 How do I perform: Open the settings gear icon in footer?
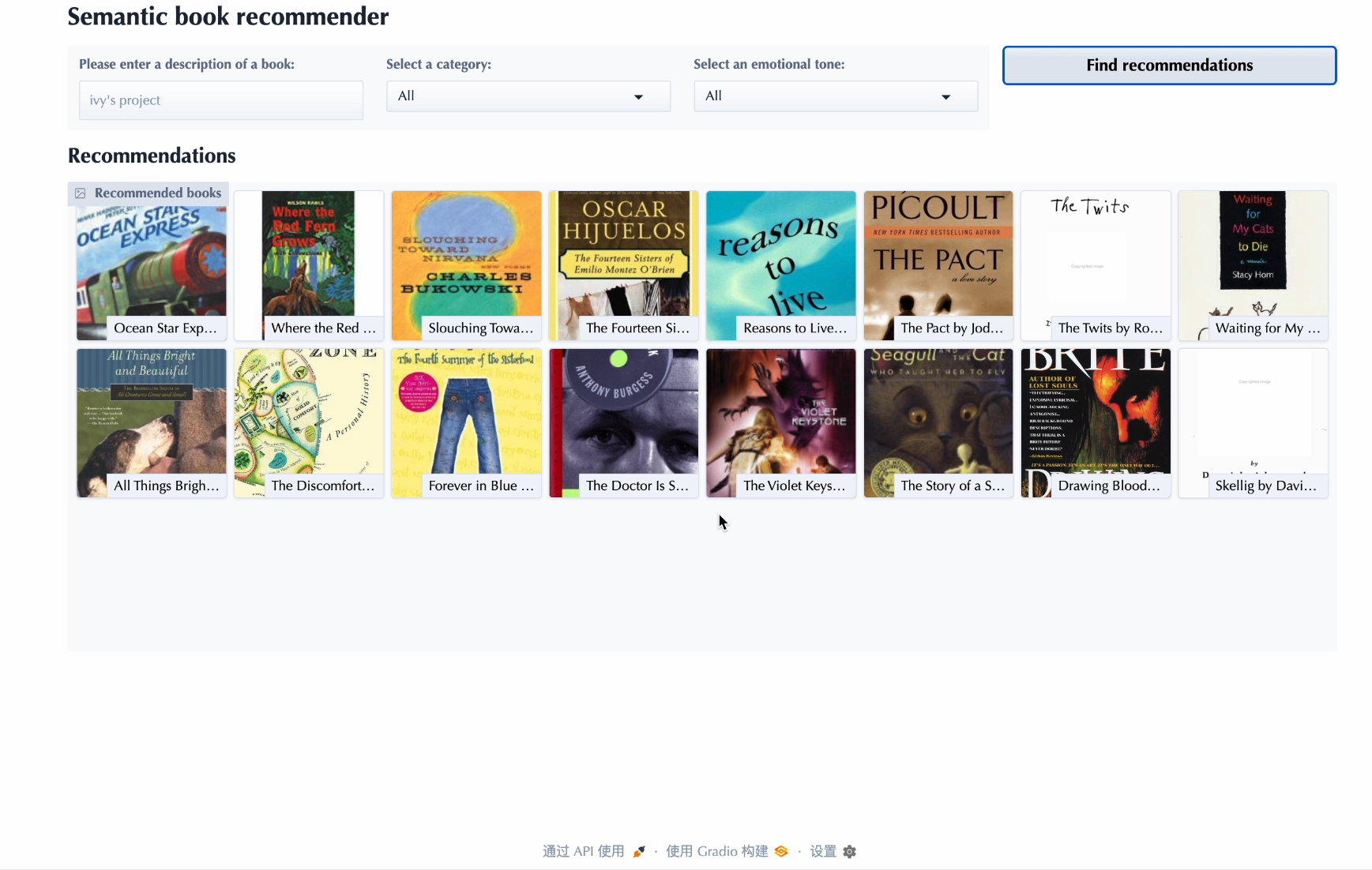pos(850,851)
